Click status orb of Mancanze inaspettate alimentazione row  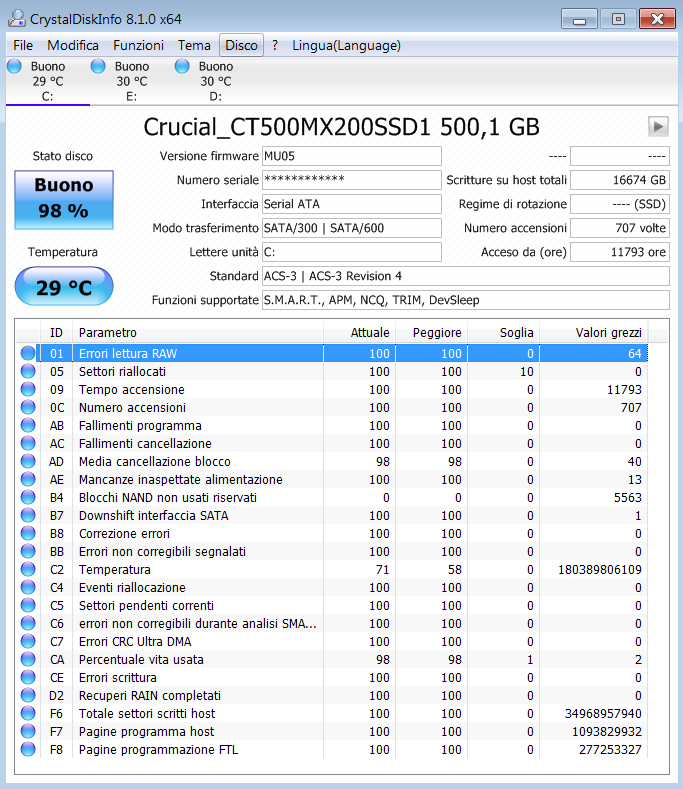[28, 480]
